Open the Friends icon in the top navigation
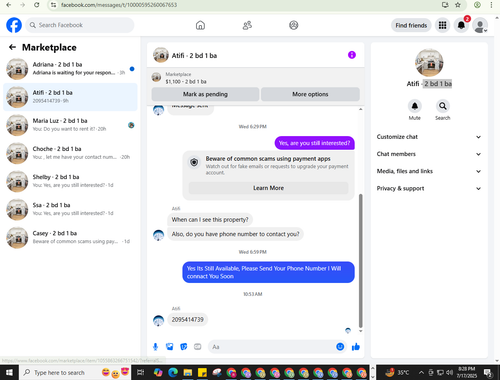 coord(247,25)
